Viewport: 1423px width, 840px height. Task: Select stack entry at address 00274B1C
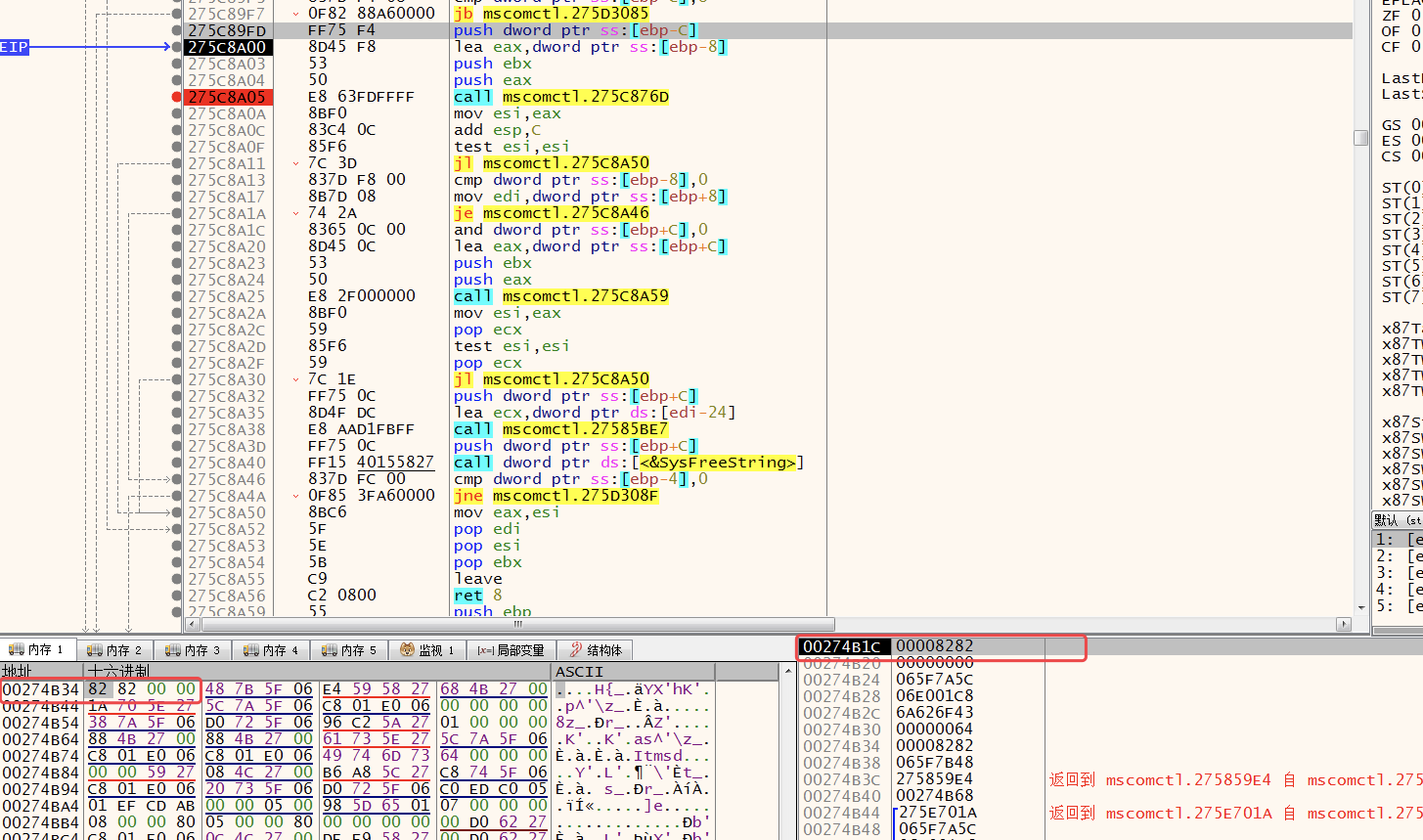843,646
